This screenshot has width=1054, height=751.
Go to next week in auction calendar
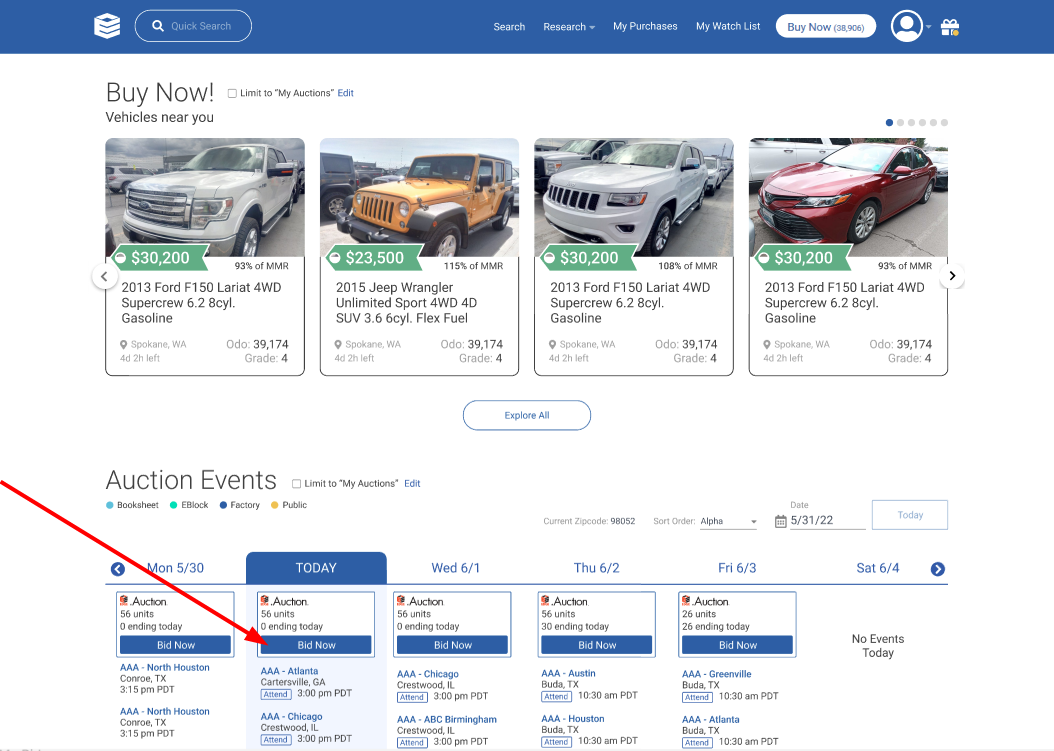click(x=938, y=569)
